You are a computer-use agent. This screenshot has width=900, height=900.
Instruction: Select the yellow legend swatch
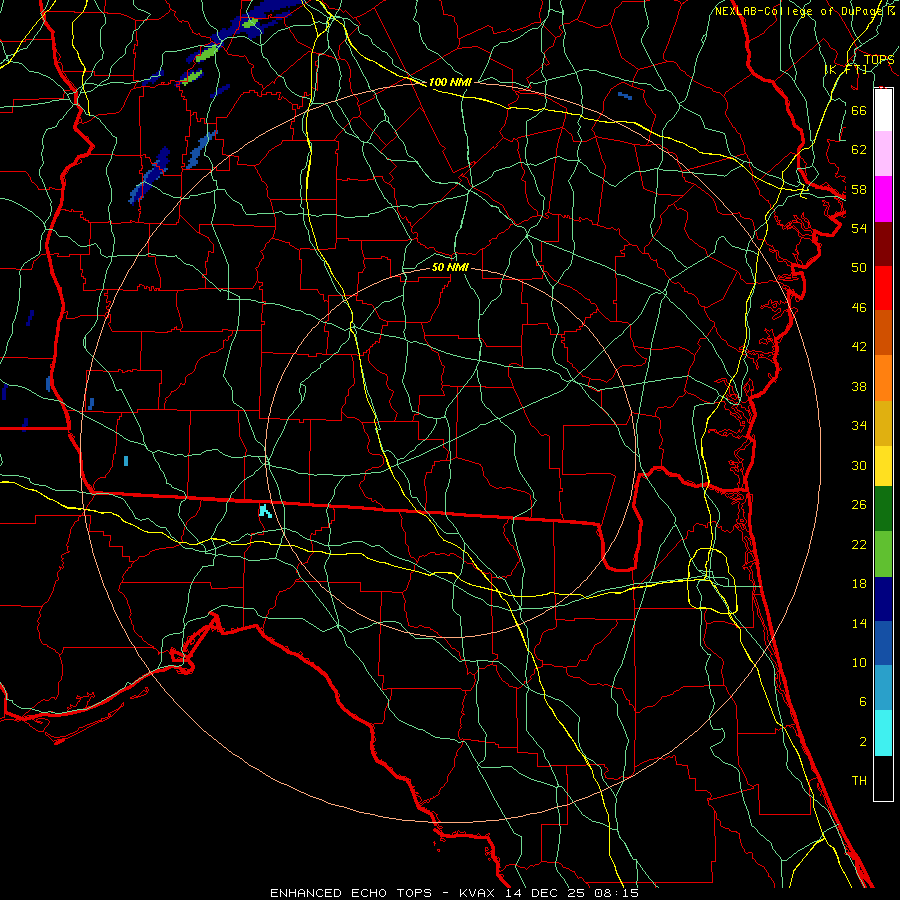tap(883, 466)
